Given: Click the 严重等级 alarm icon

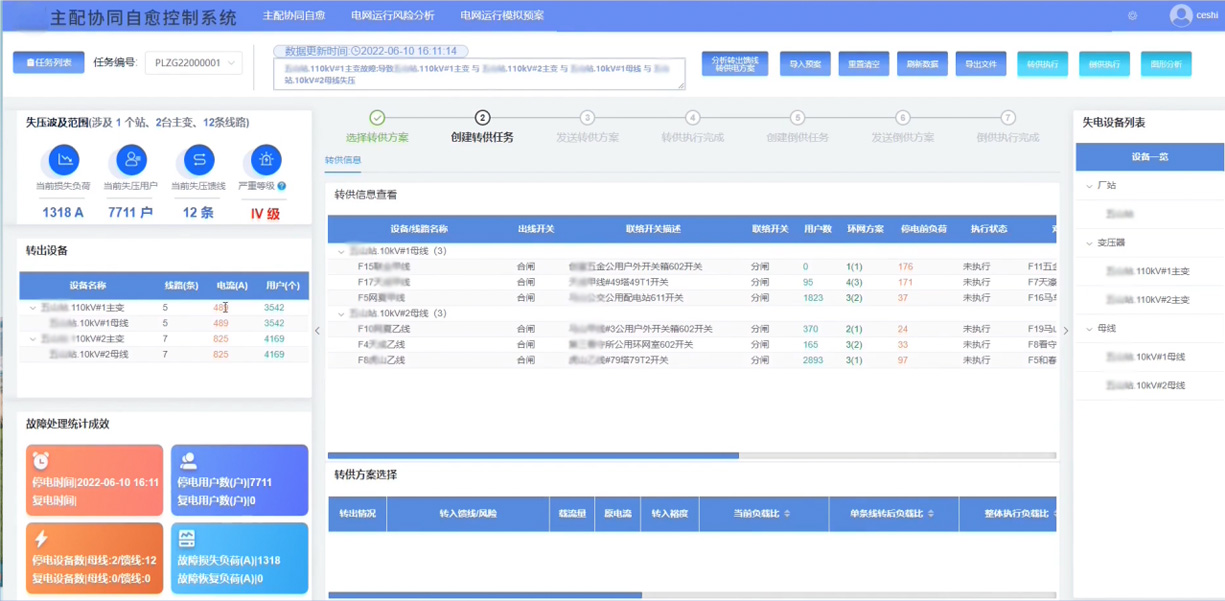Looking at the screenshot, I should tap(265, 160).
